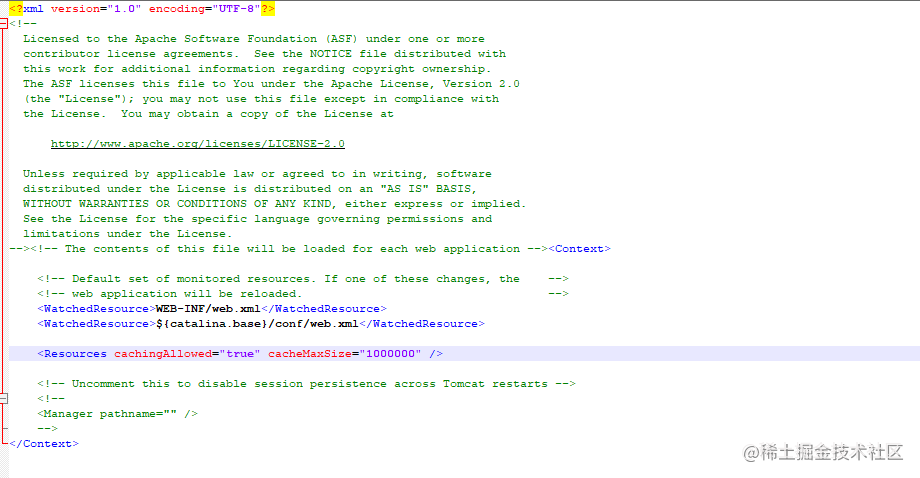Click the line "Unless required by applicable law"
The image size is (920, 478).
point(257,174)
